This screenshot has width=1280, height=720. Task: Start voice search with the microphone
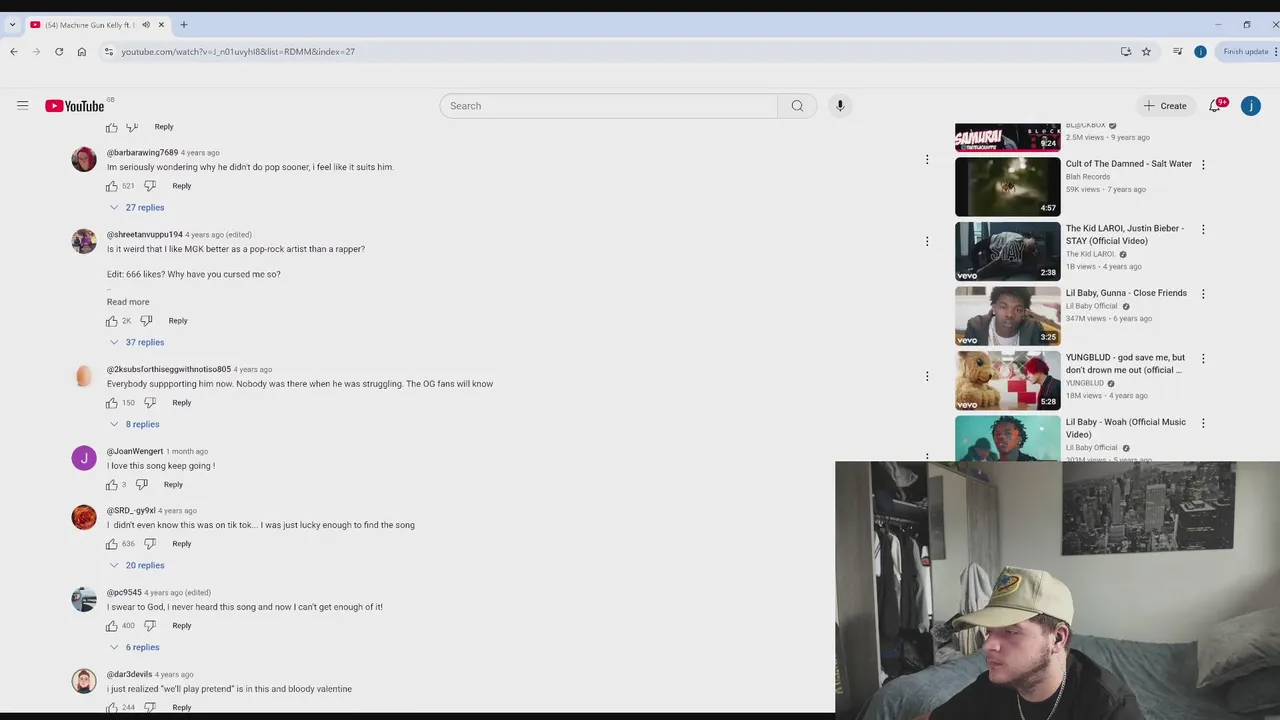[840, 106]
